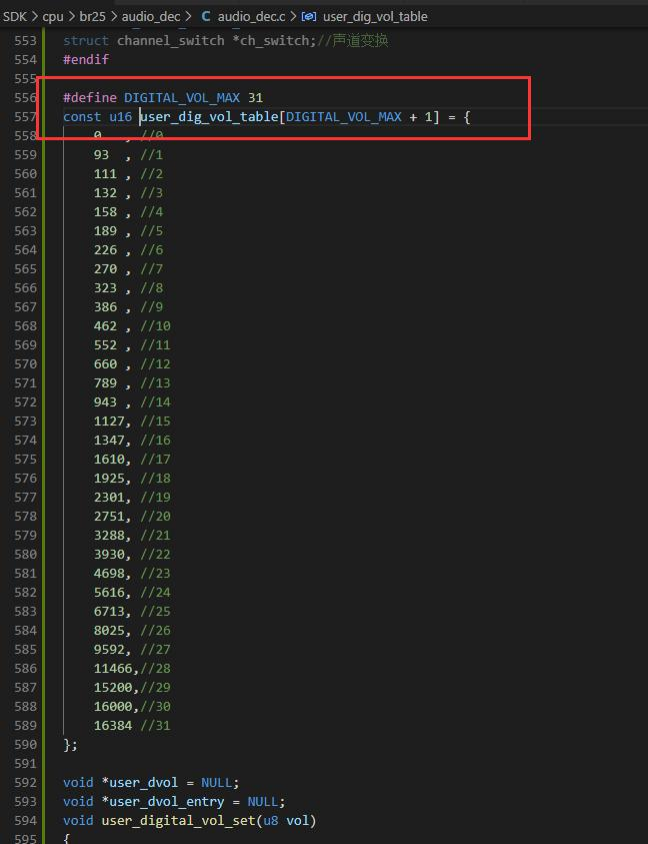
Task: Click the DIGITAL_VOL_MAX macro name on line 556
Action: point(182,97)
